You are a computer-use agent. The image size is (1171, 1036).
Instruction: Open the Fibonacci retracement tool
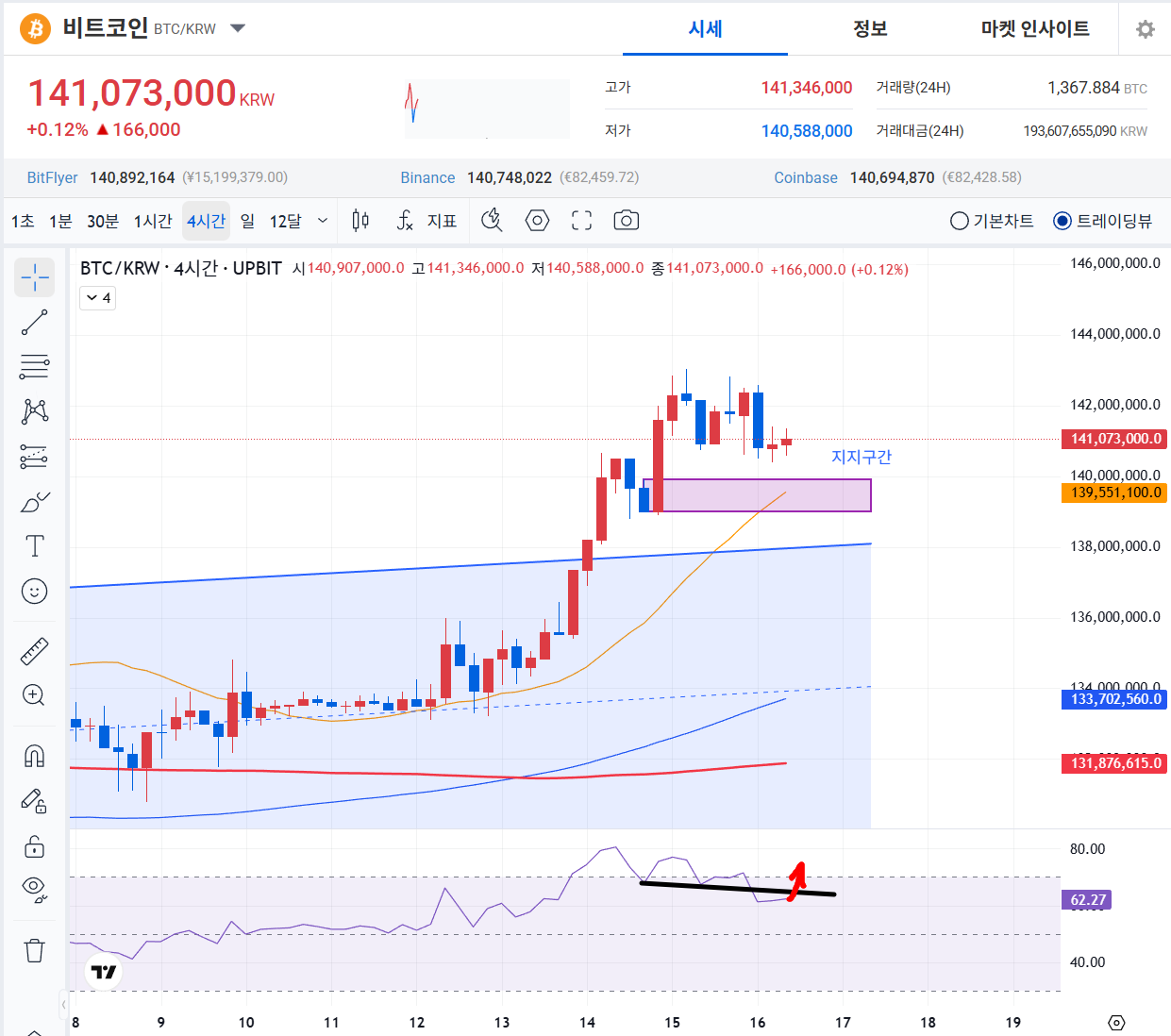35,366
